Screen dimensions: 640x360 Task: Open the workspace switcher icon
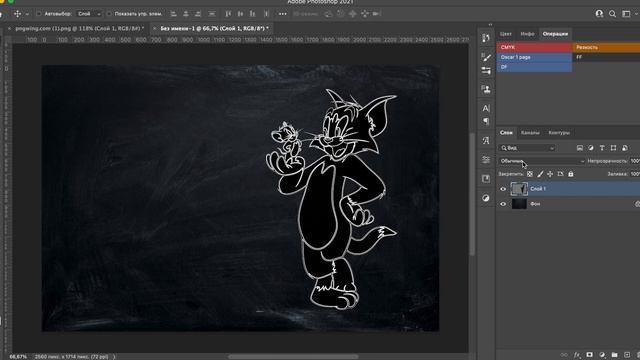tap(627, 14)
